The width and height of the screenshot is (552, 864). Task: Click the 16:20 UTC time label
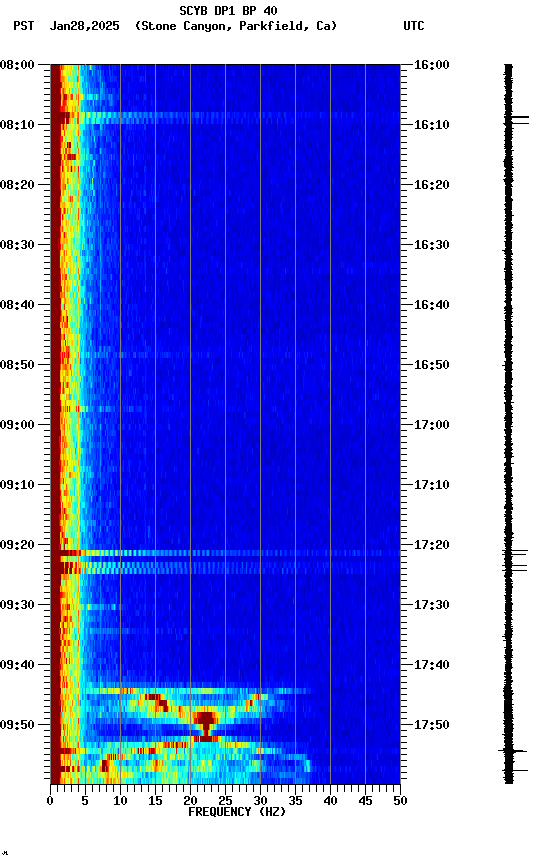point(431,185)
